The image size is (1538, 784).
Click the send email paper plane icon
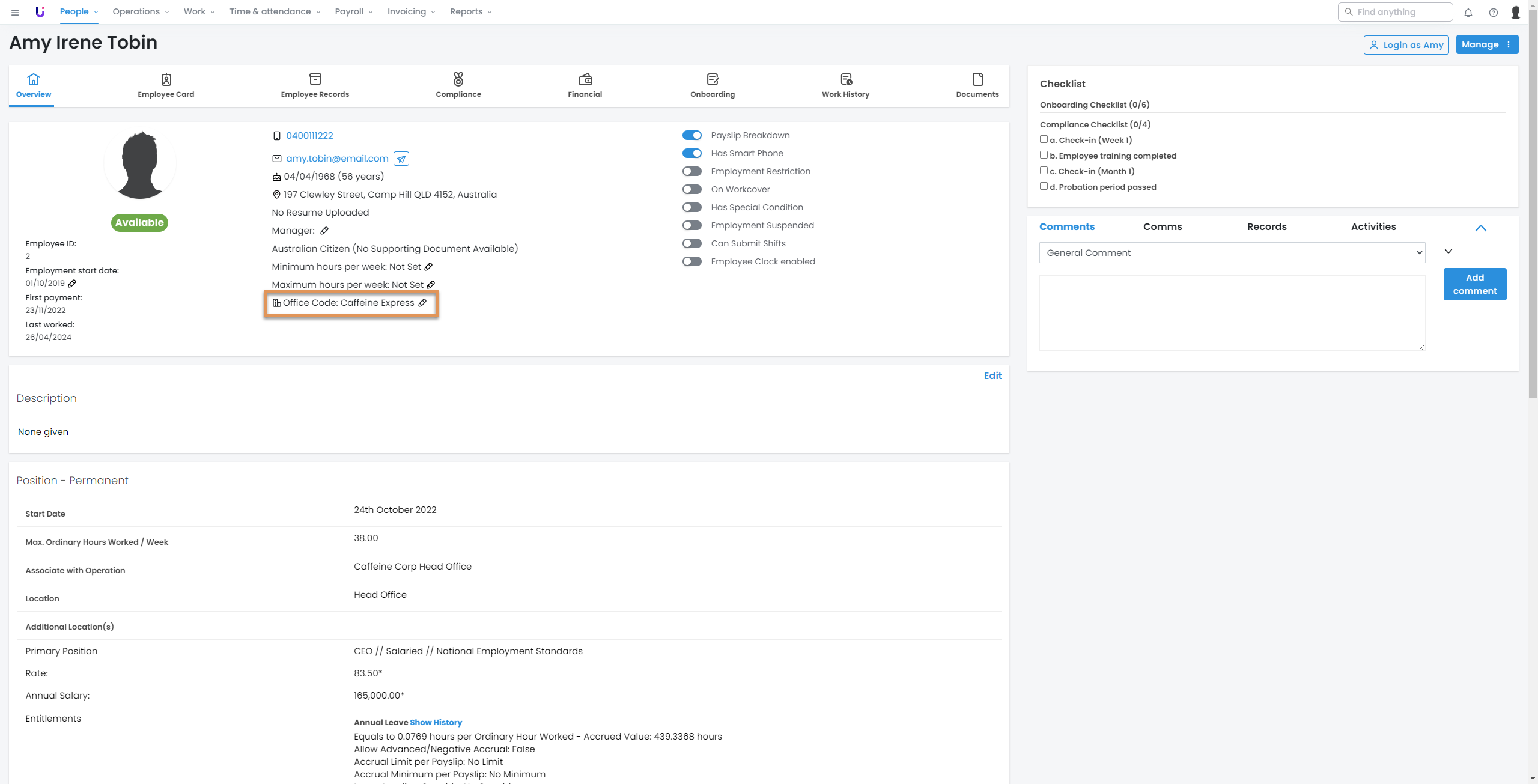(x=401, y=159)
